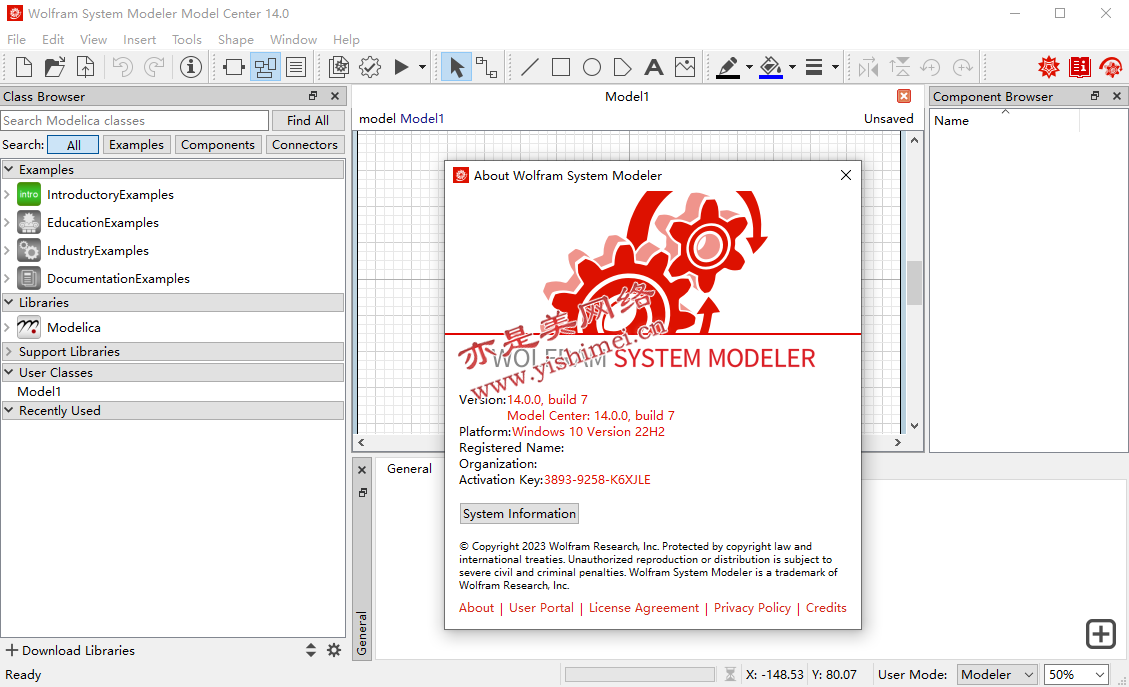Switch to Icon View
This screenshot has height=687, width=1129.
[x=233, y=67]
